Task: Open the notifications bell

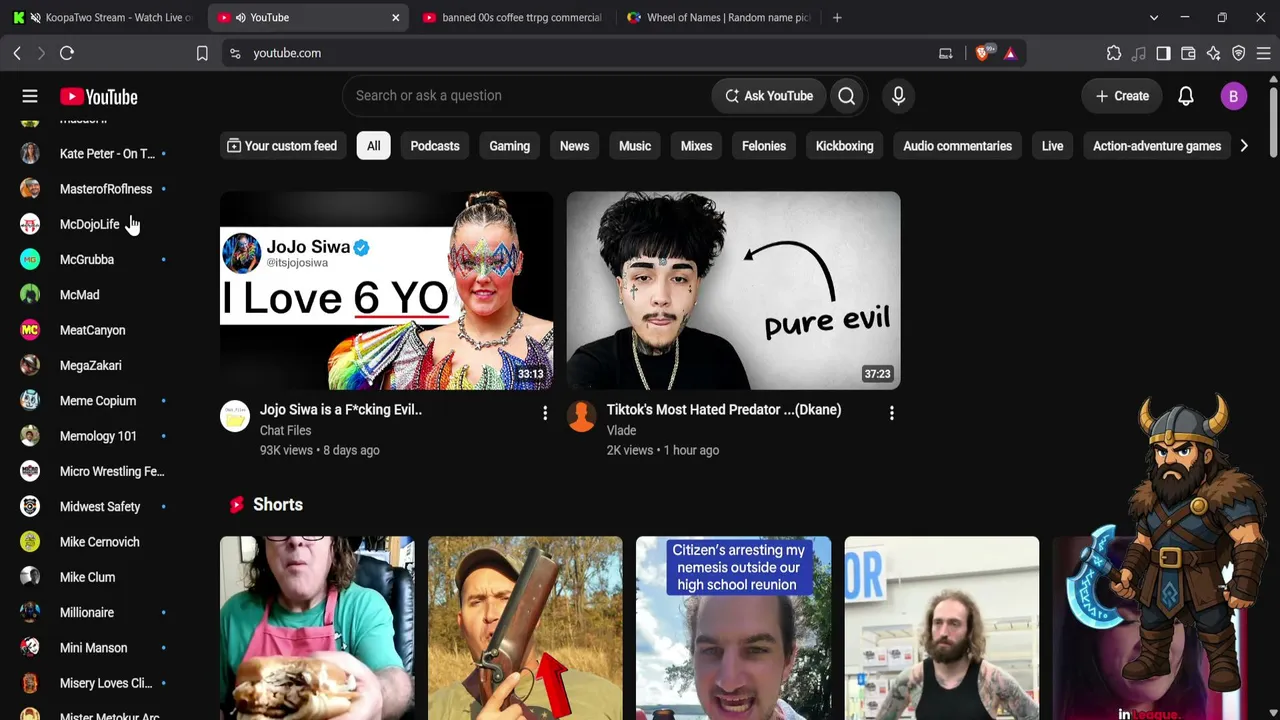Action: (x=1186, y=96)
